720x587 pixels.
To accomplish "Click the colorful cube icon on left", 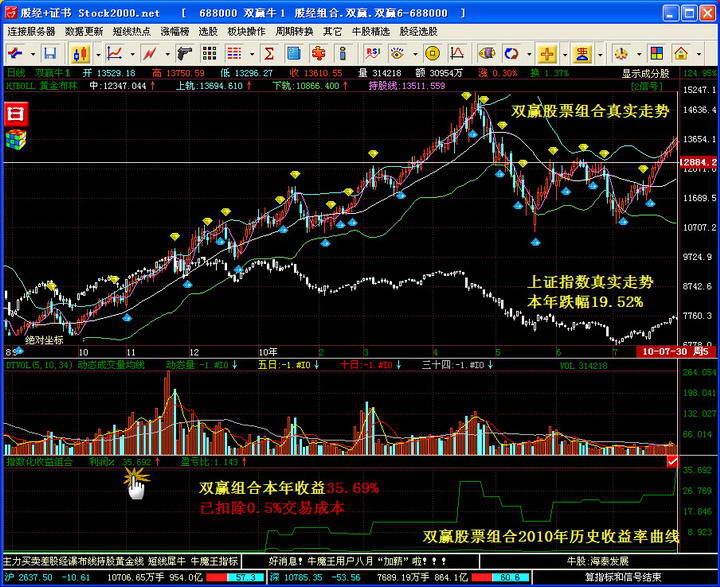I will [15, 136].
